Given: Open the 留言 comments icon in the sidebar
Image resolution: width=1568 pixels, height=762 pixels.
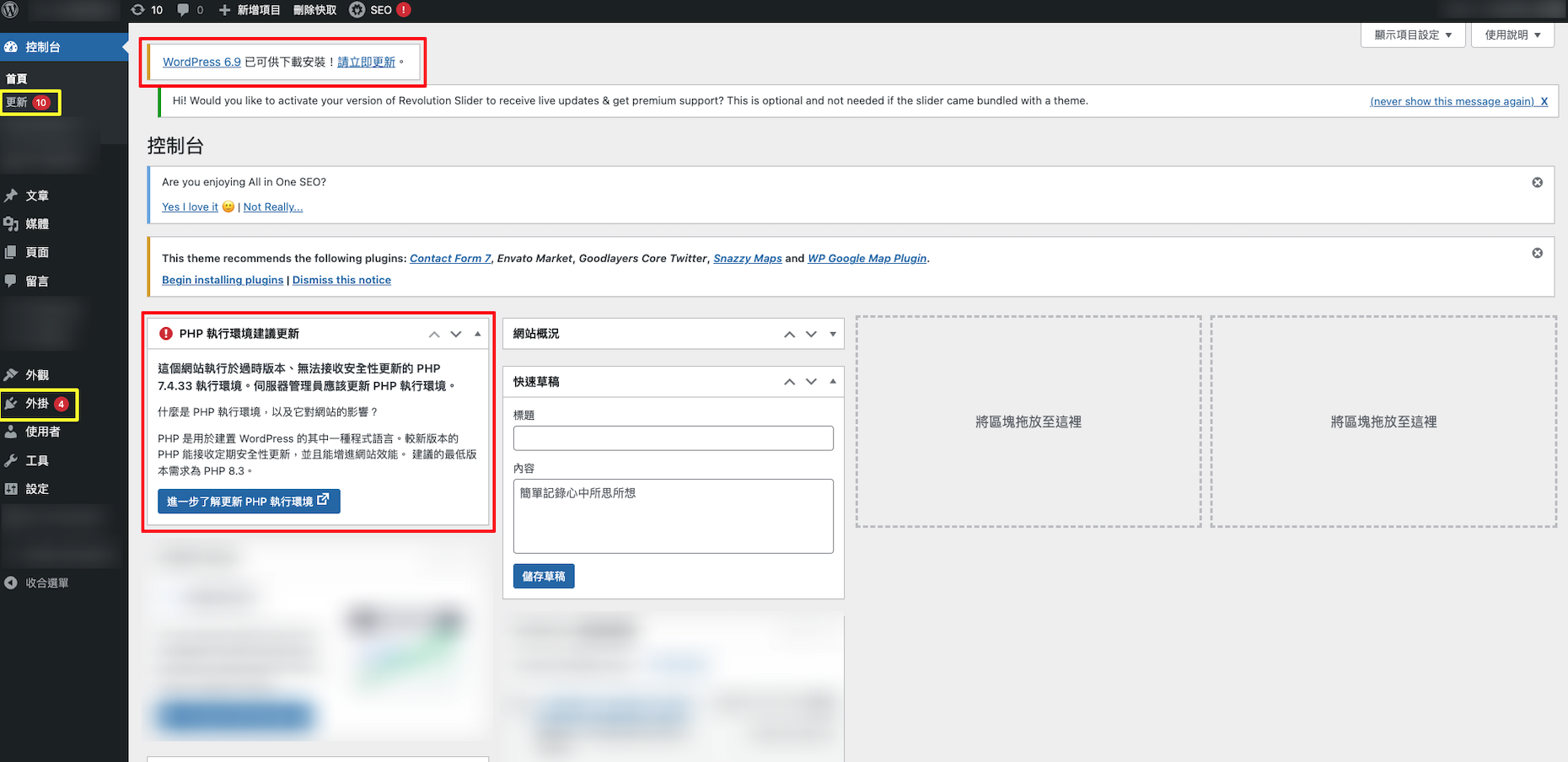Looking at the screenshot, I should [11, 282].
